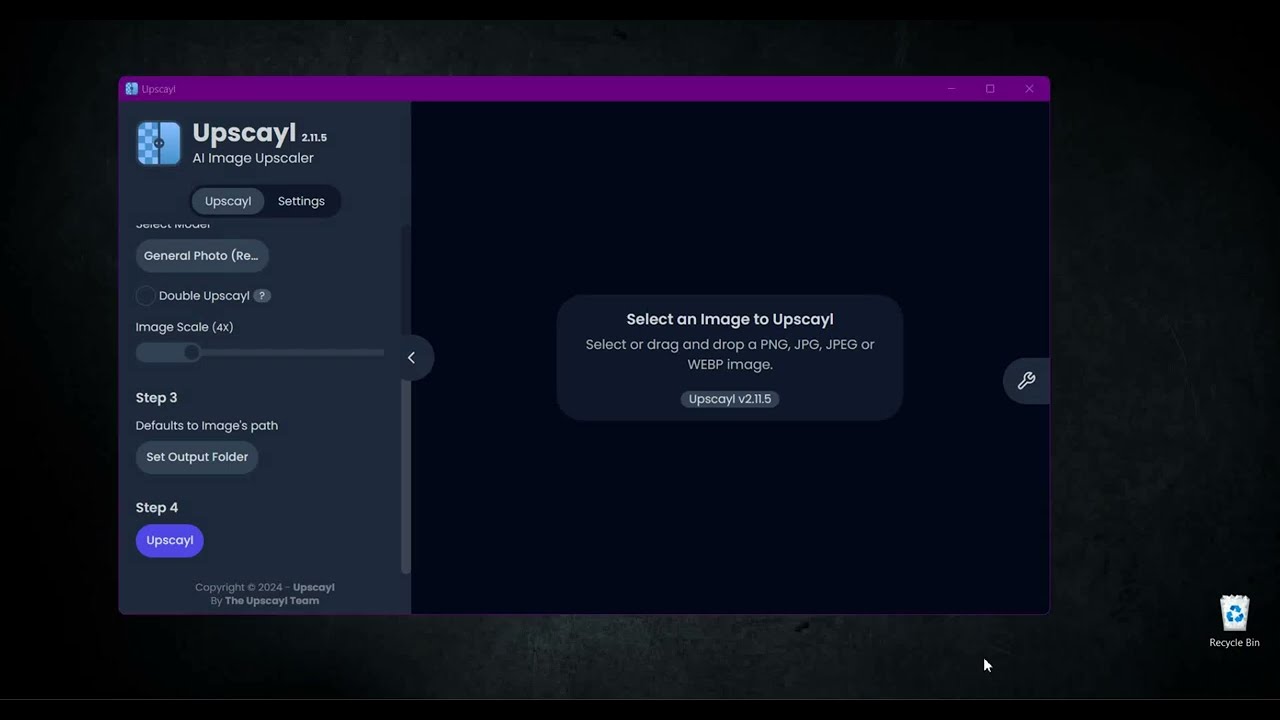Click Defaults to Image's path text
The width and height of the screenshot is (1280, 720).
pos(207,426)
